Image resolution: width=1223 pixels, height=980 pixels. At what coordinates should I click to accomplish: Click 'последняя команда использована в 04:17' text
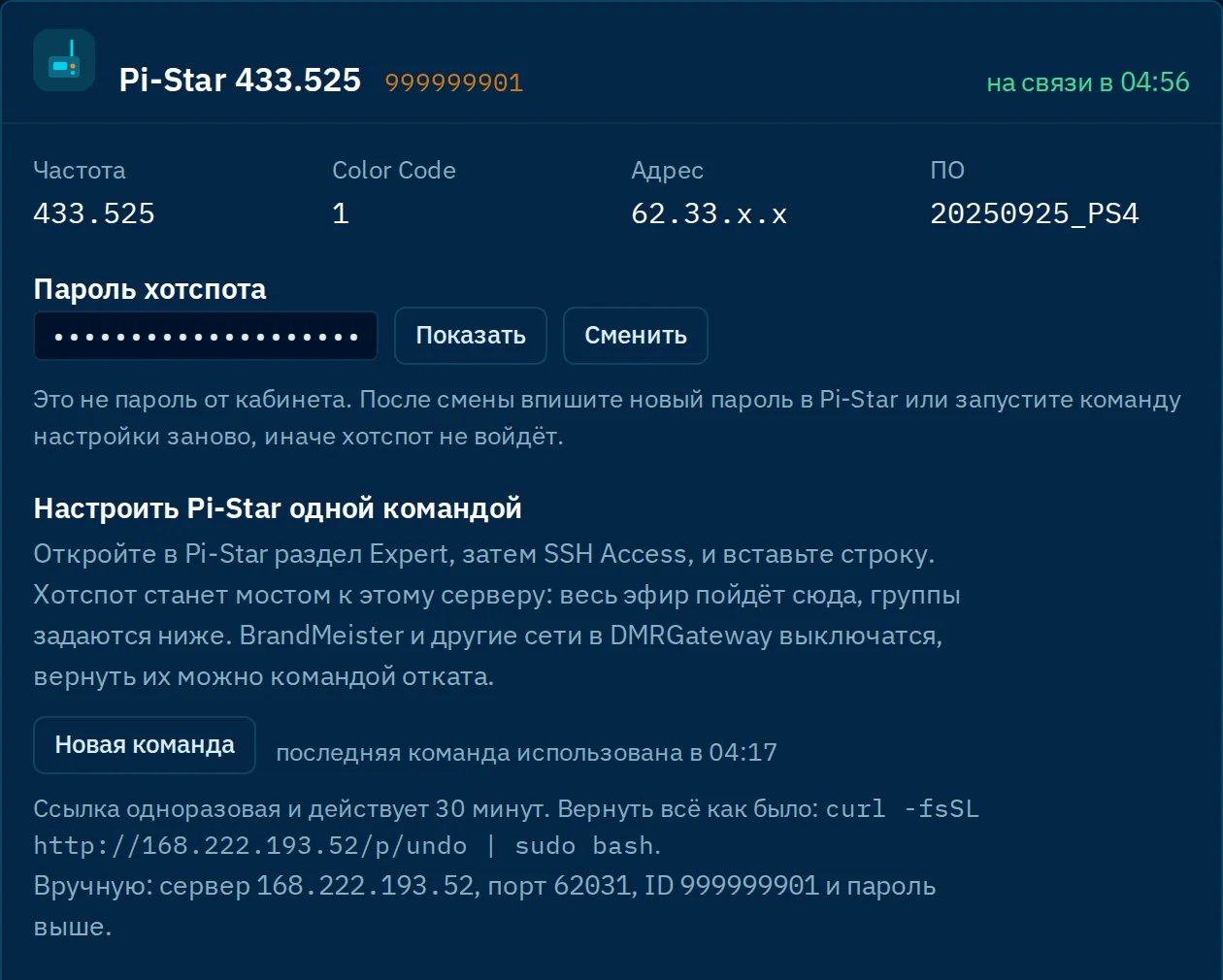pos(526,753)
